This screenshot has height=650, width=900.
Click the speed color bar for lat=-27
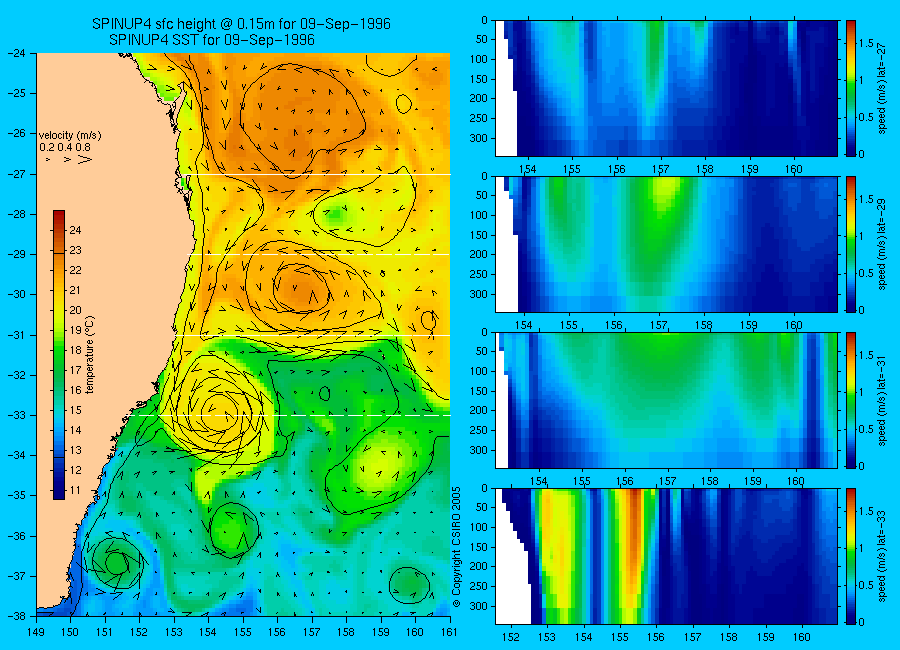click(x=851, y=88)
